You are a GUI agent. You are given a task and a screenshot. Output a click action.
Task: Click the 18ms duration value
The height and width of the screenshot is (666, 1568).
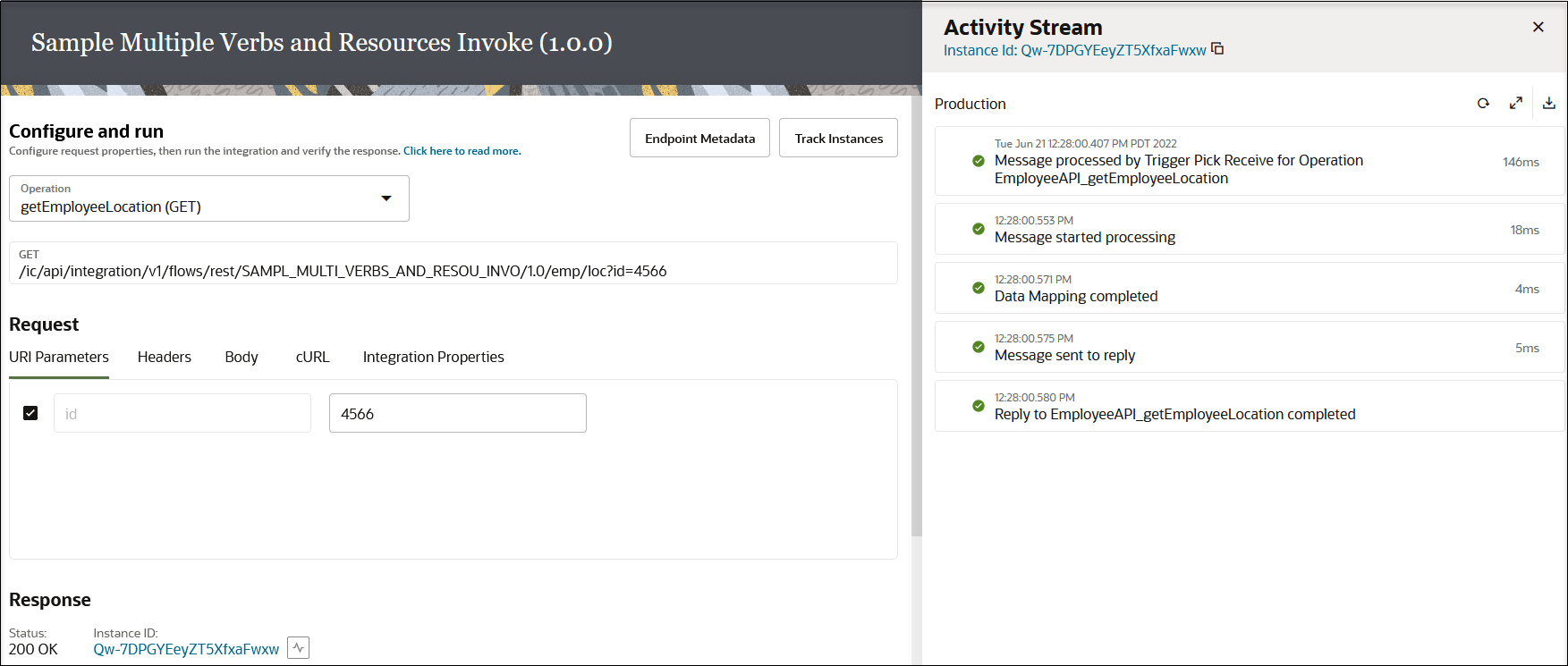tap(1525, 230)
